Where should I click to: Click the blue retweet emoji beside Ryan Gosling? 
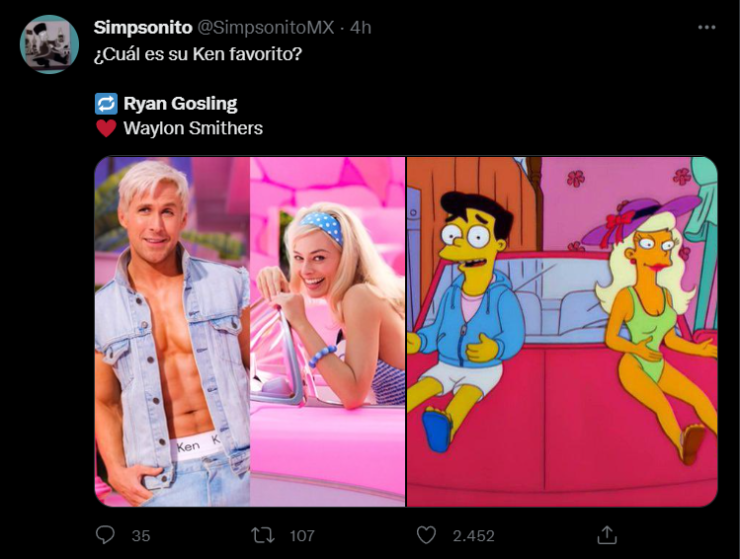click(106, 103)
